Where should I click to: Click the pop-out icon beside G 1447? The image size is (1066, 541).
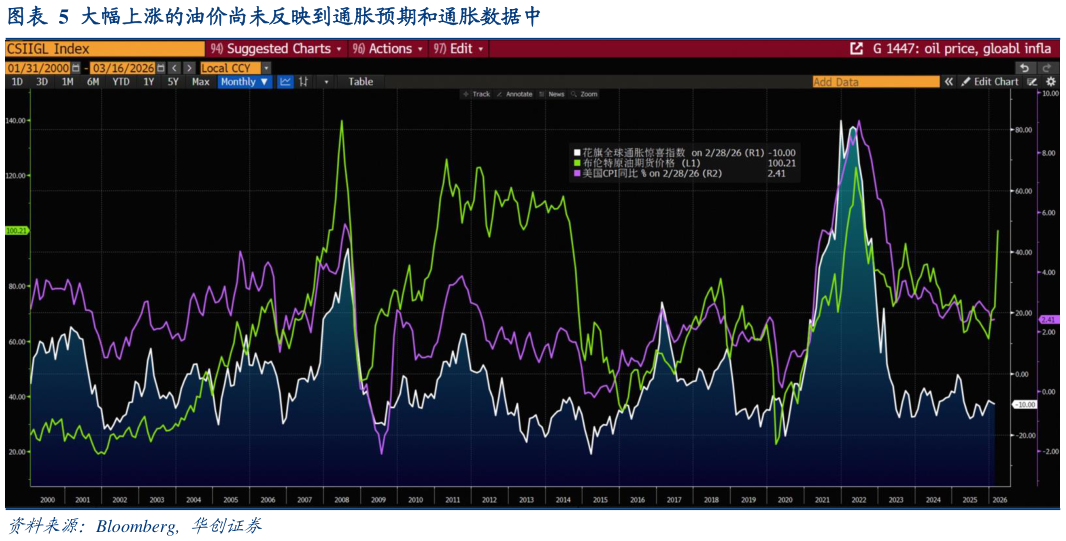[856, 48]
